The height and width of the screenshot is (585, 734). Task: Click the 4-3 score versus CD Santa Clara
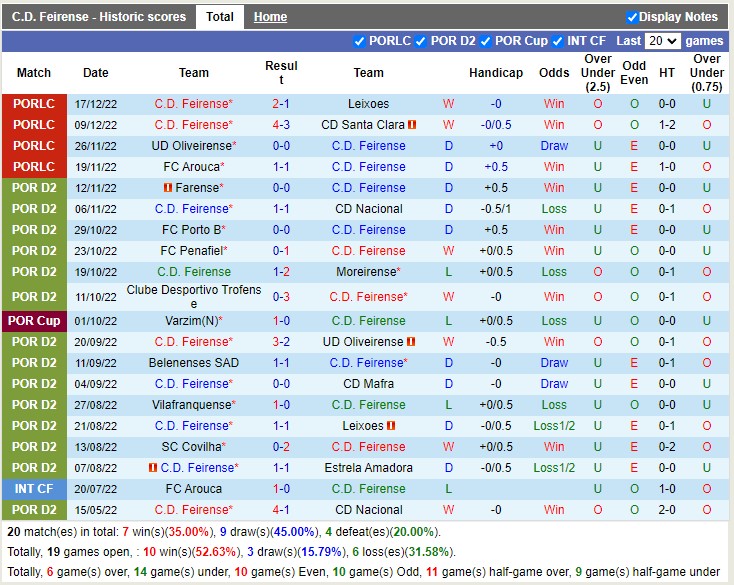pyautogui.click(x=281, y=125)
